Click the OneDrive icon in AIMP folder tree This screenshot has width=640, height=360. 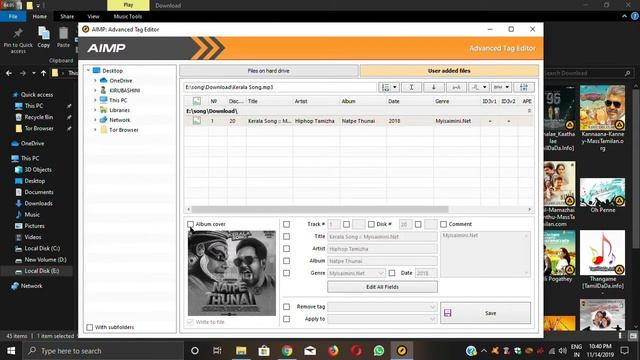coord(104,80)
